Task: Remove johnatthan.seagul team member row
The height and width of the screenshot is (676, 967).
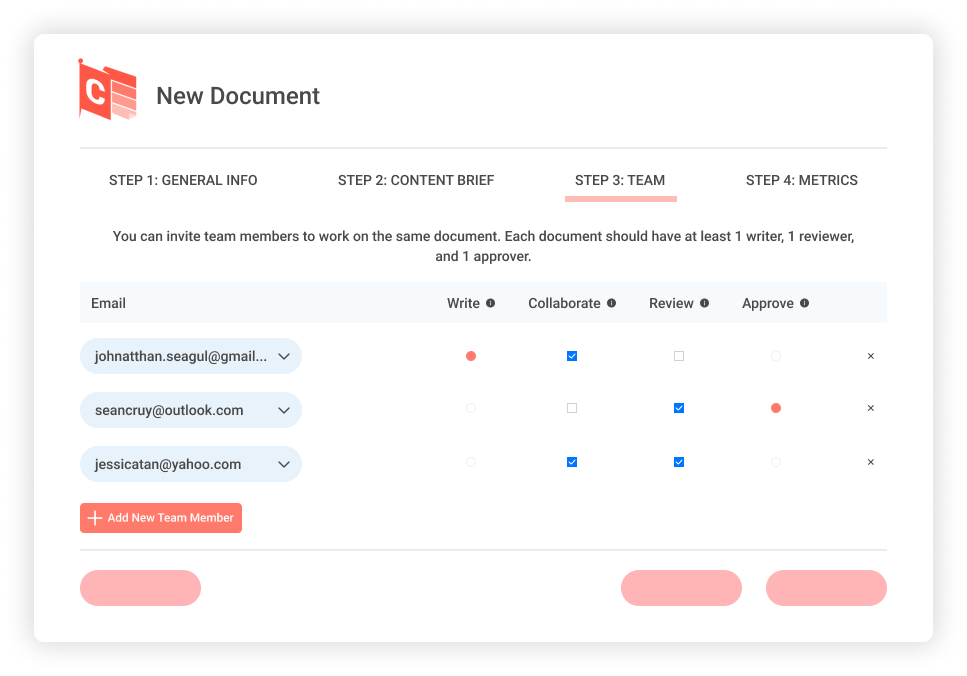Action: coord(870,356)
